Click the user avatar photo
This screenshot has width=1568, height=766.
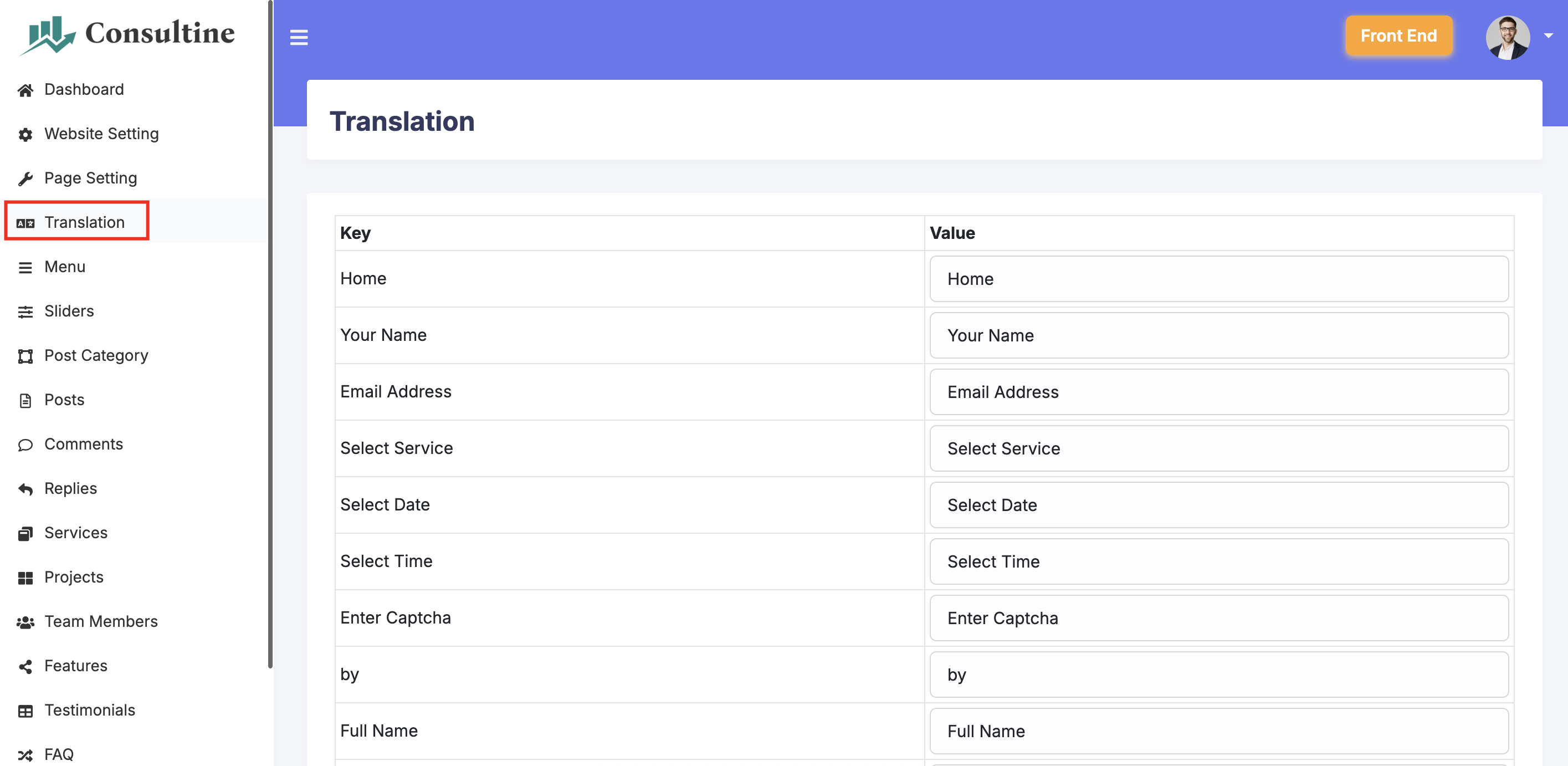[1507, 37]
